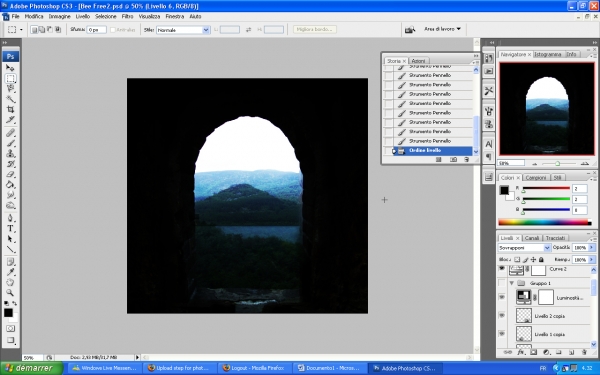Select the Slice tool
Screen dimensions: 600x375
click(x=10, y=119)
